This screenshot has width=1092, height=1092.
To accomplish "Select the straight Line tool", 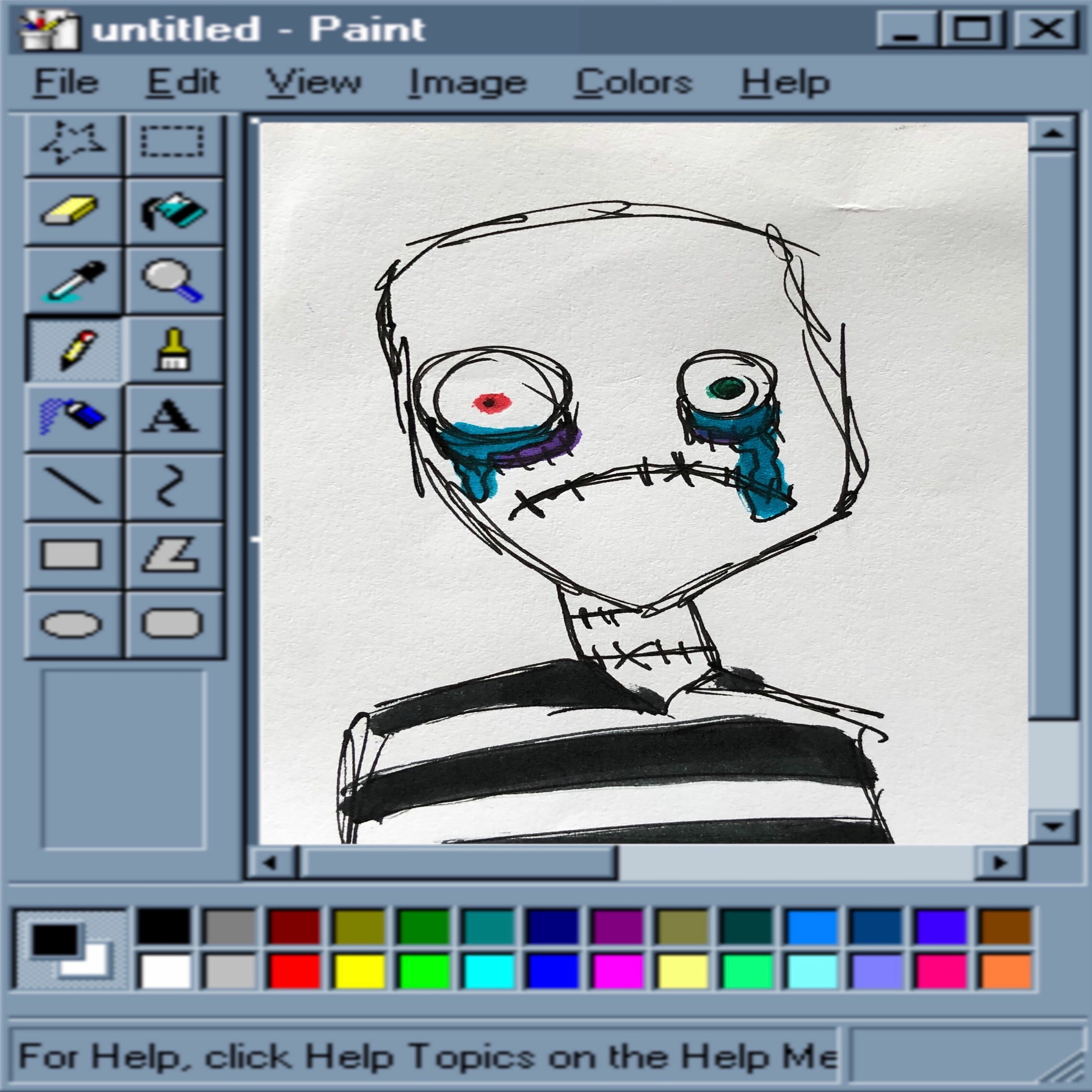I will 74,487.
